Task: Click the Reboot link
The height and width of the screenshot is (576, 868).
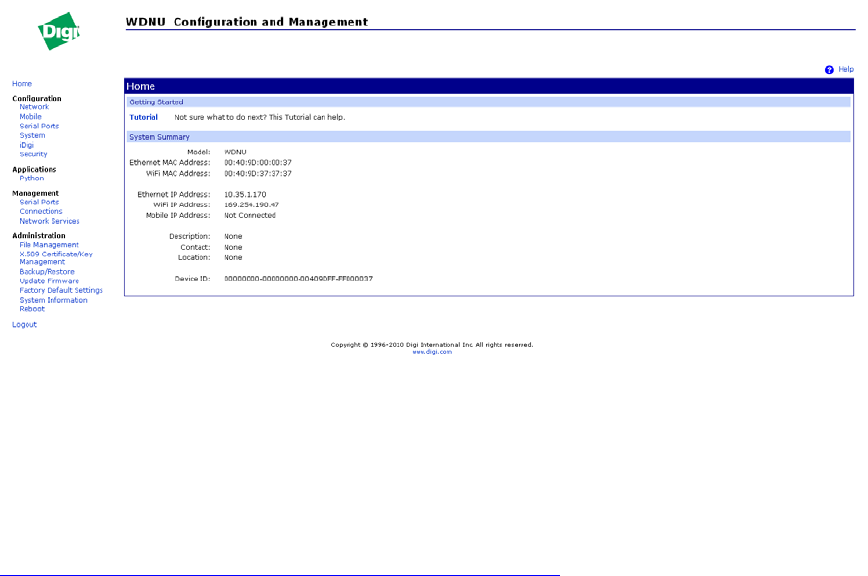Action: coord(32,309)
